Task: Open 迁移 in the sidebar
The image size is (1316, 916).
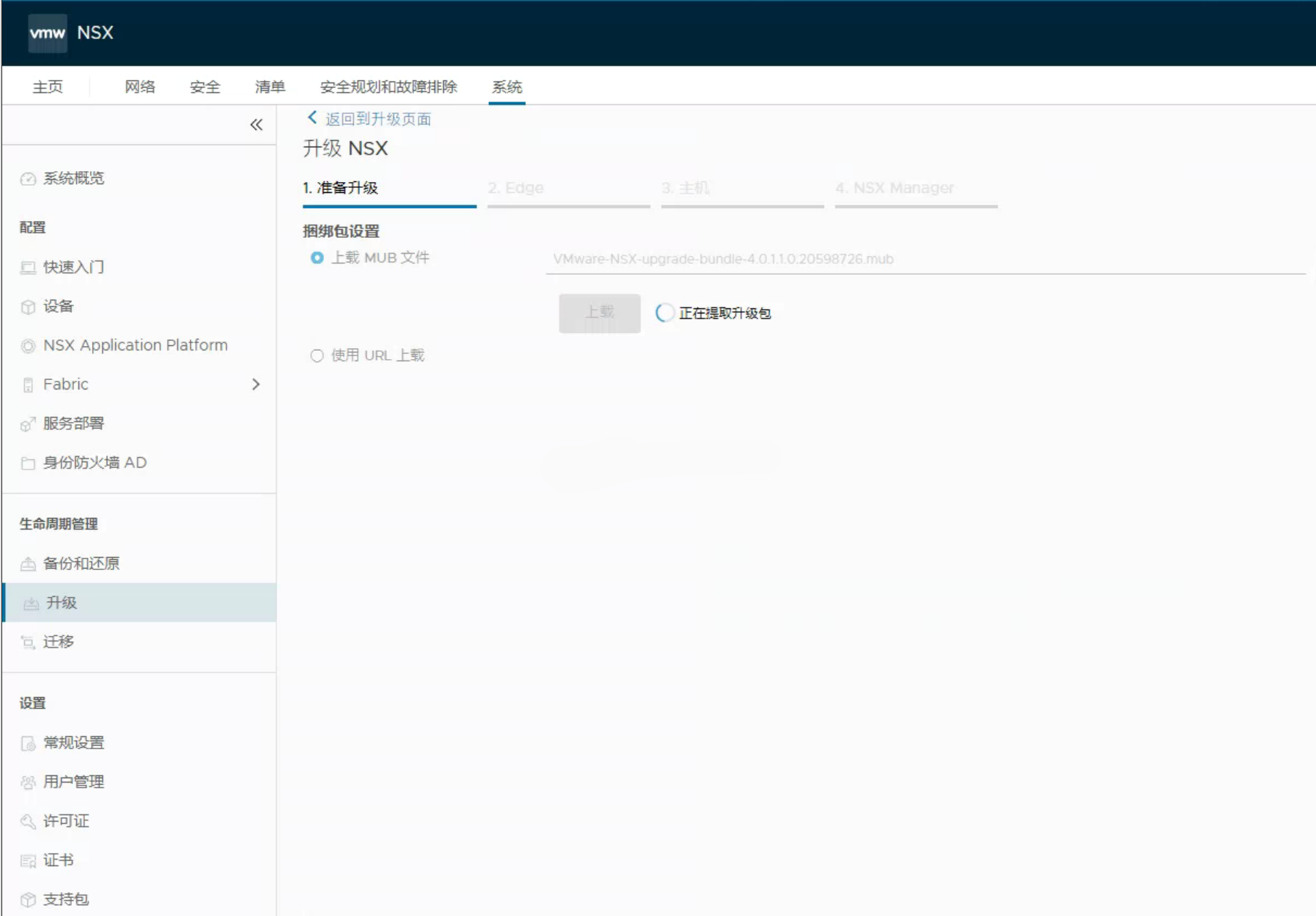Action: click(59, 642)
